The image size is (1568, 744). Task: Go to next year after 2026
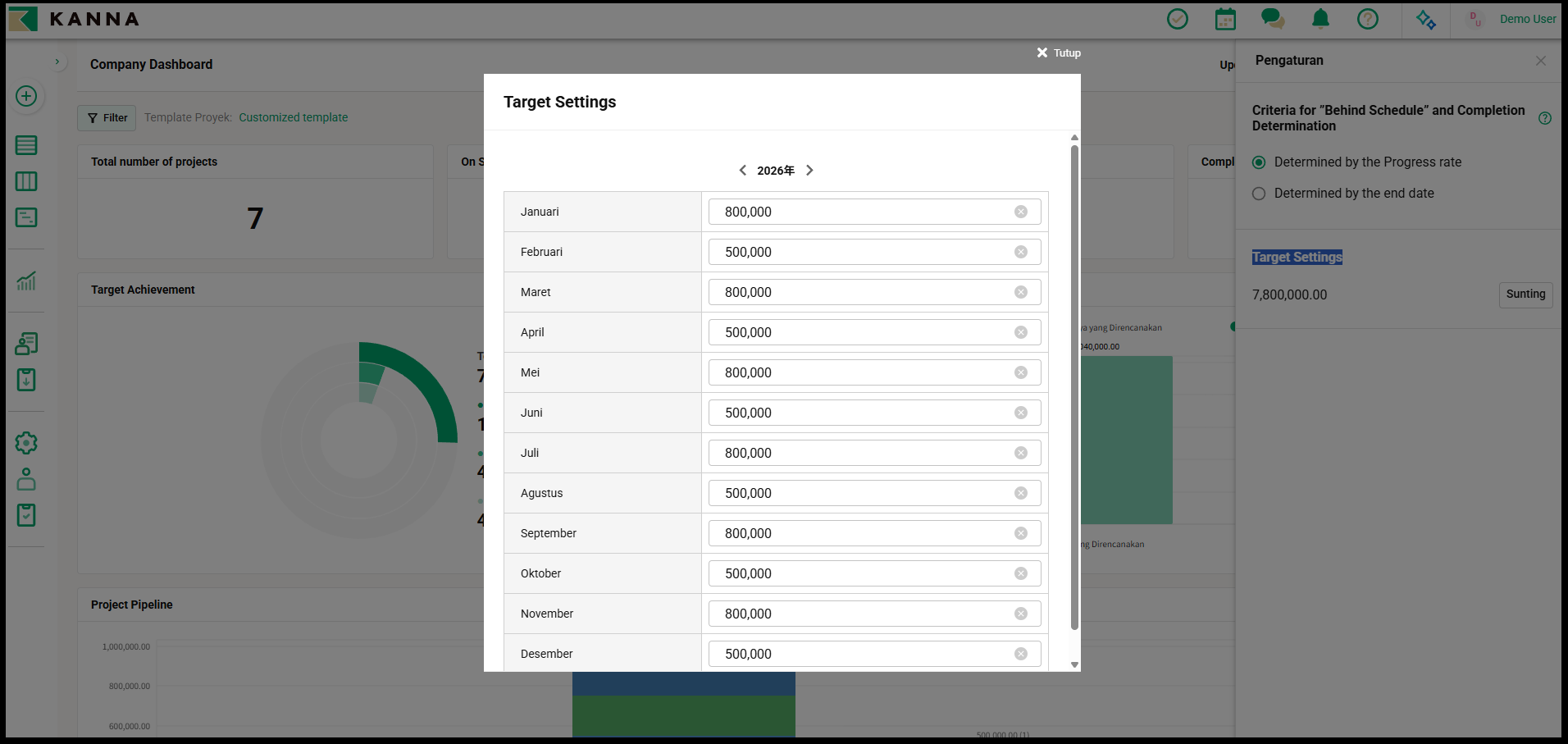click(x=809, y=171)
